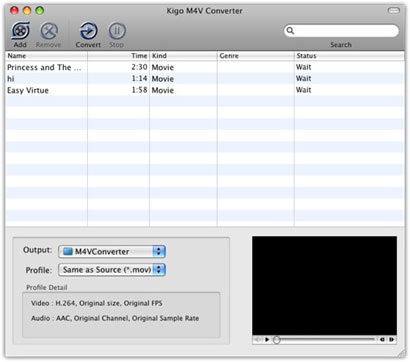Sort list by the Time column header
This screenshot has width=410, height=362.
pos(118,56)
